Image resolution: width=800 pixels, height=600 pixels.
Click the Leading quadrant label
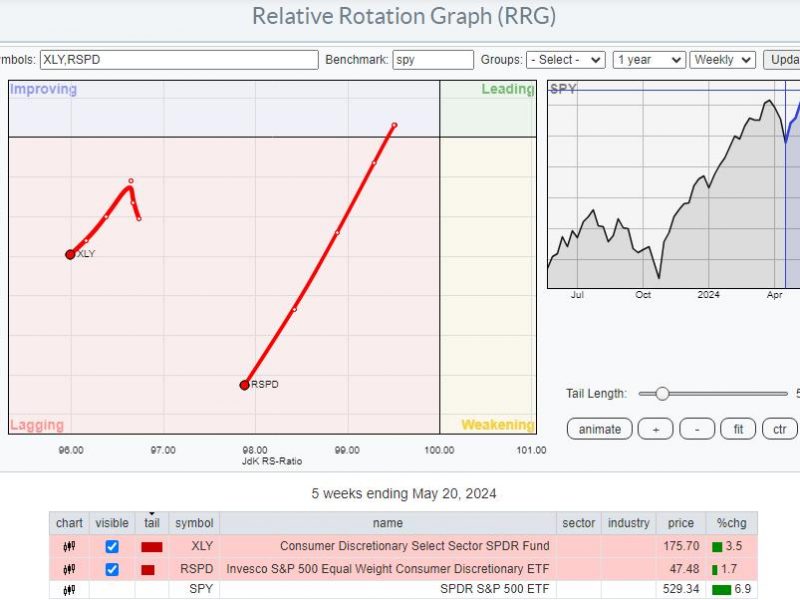[x=508, y=89]
